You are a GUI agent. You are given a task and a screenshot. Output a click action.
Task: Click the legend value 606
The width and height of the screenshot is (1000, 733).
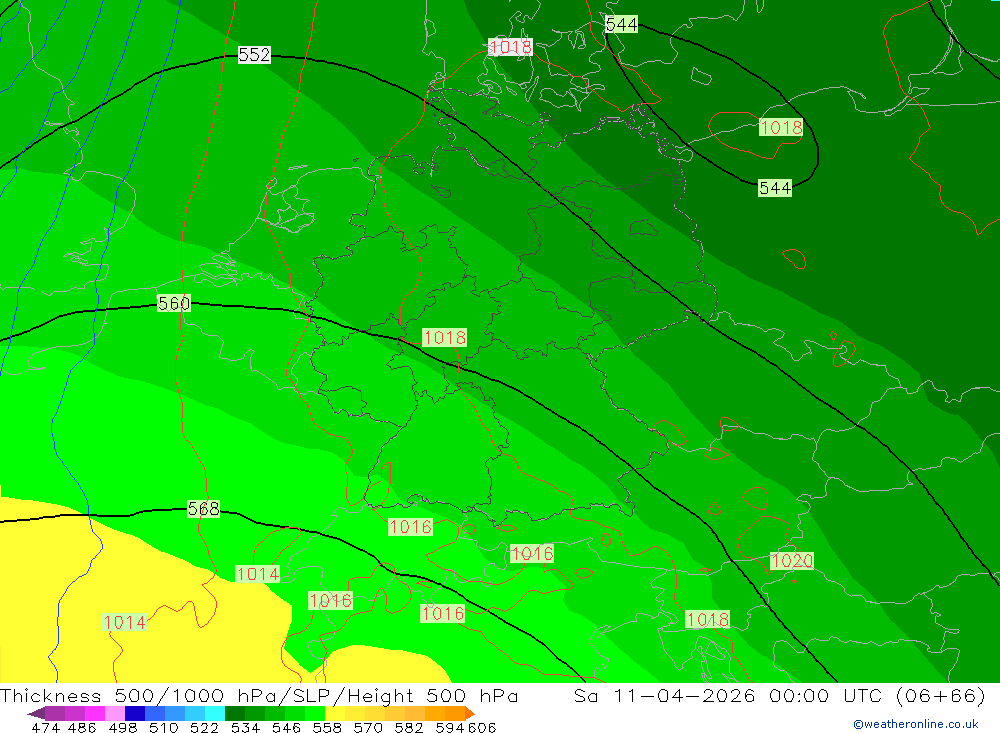pos(482,727)
